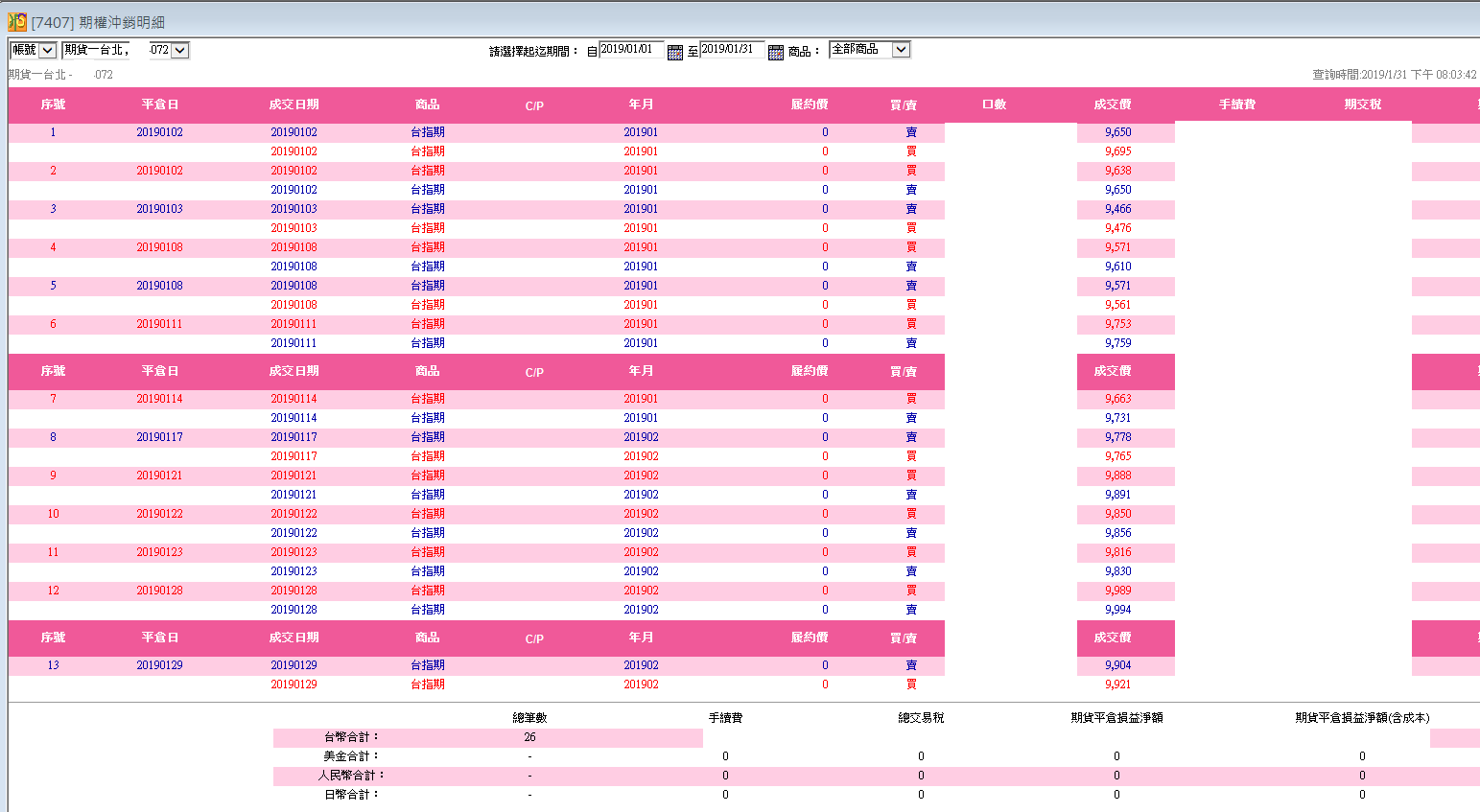
Task: Select the price cell 9,638
Action: click(1117, 171)
